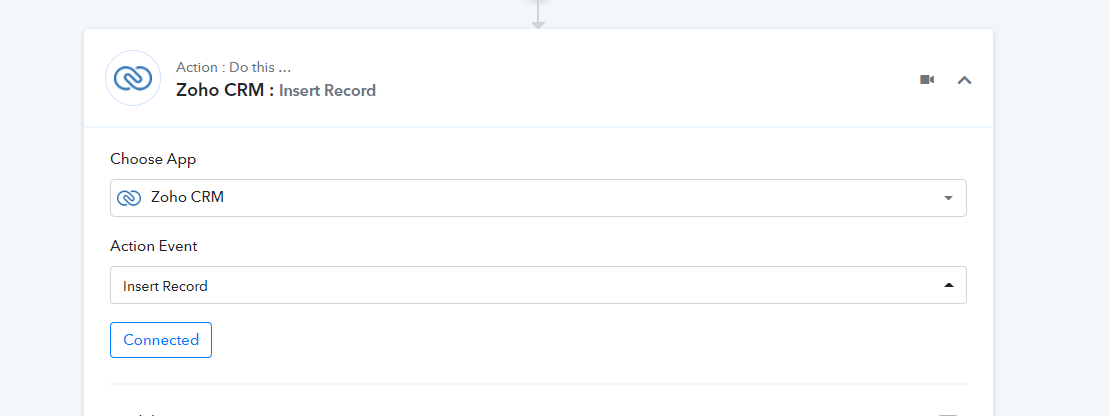Click the Zoho CRM logo in action header
Image resolution: width=1110 pixels, height=416 pixels.
(133, 79)
